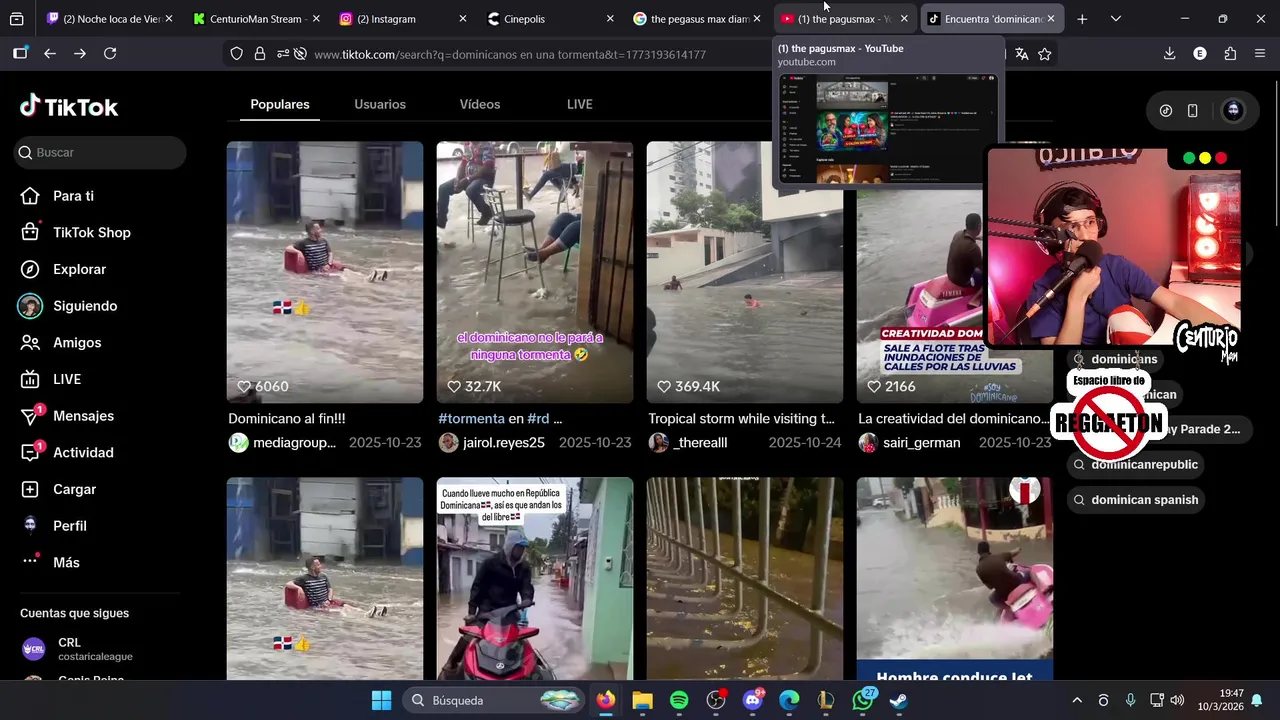Open the list all tabs dropdown
Viewport: 1280px width, 720px height.
(1116, 19)
